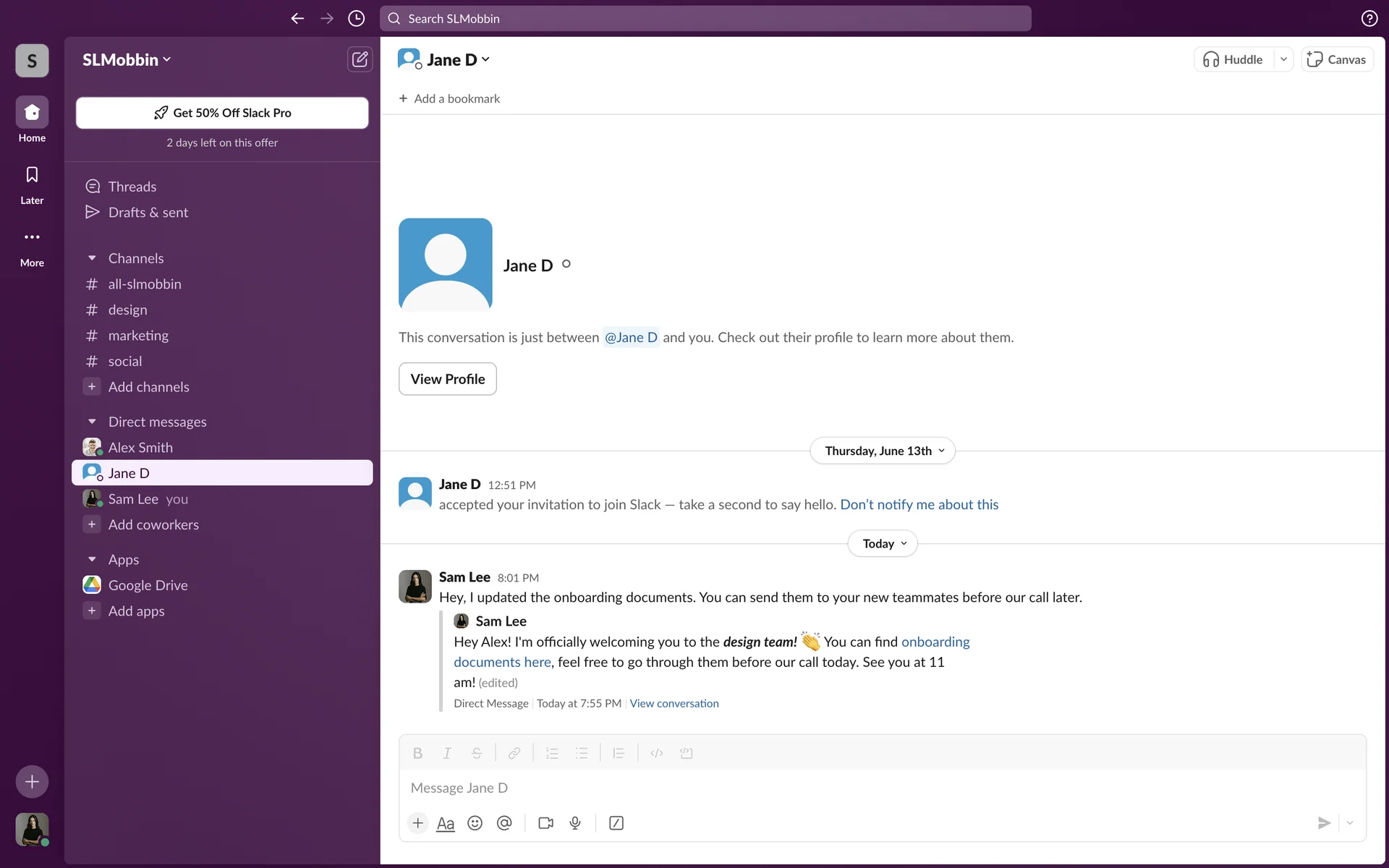The image size is (1389, 868).
Task: Record an audio clip microphone icon
Action: click(575, 823)
